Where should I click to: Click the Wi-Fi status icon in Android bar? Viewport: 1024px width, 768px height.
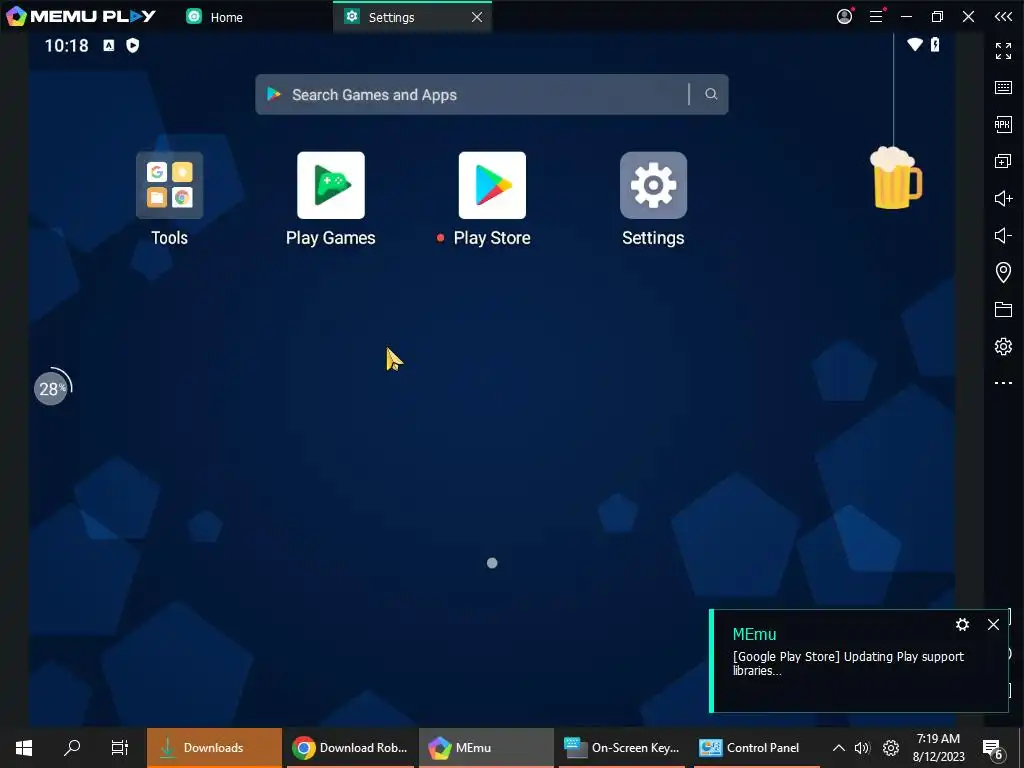[x=915, y=44]
